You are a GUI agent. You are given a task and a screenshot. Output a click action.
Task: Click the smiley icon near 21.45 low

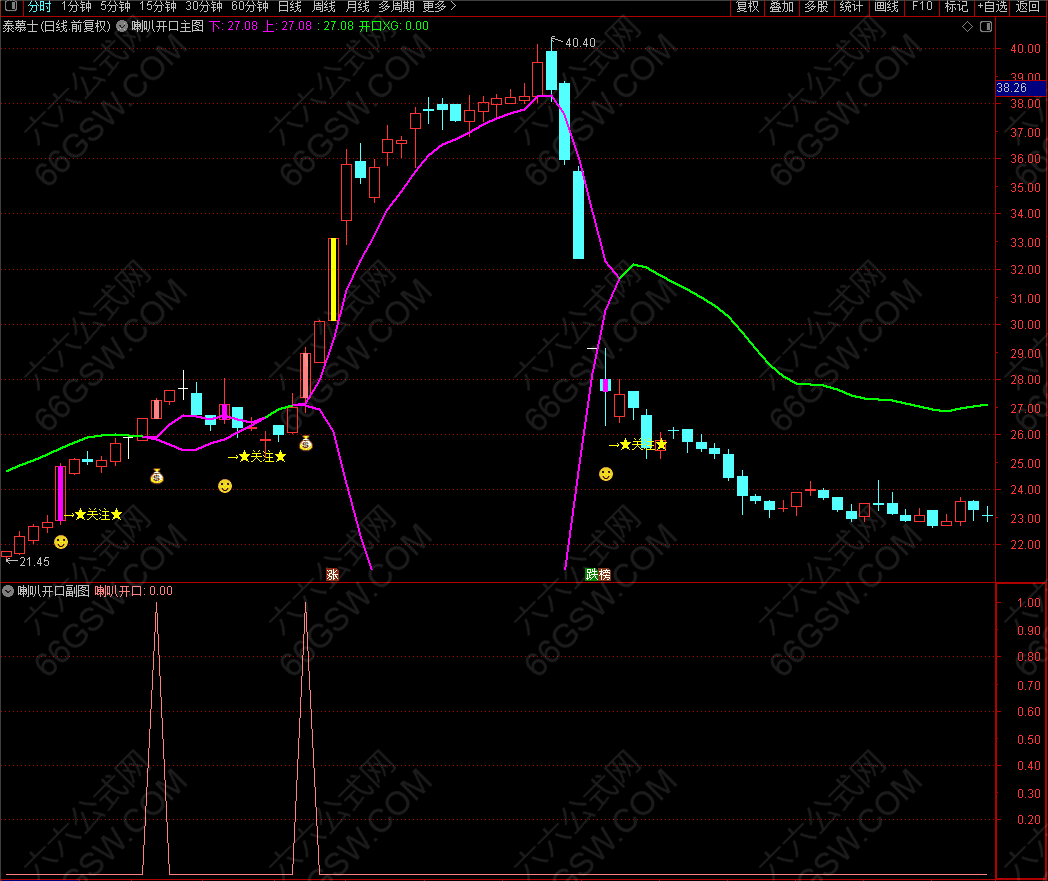(61, 542)
